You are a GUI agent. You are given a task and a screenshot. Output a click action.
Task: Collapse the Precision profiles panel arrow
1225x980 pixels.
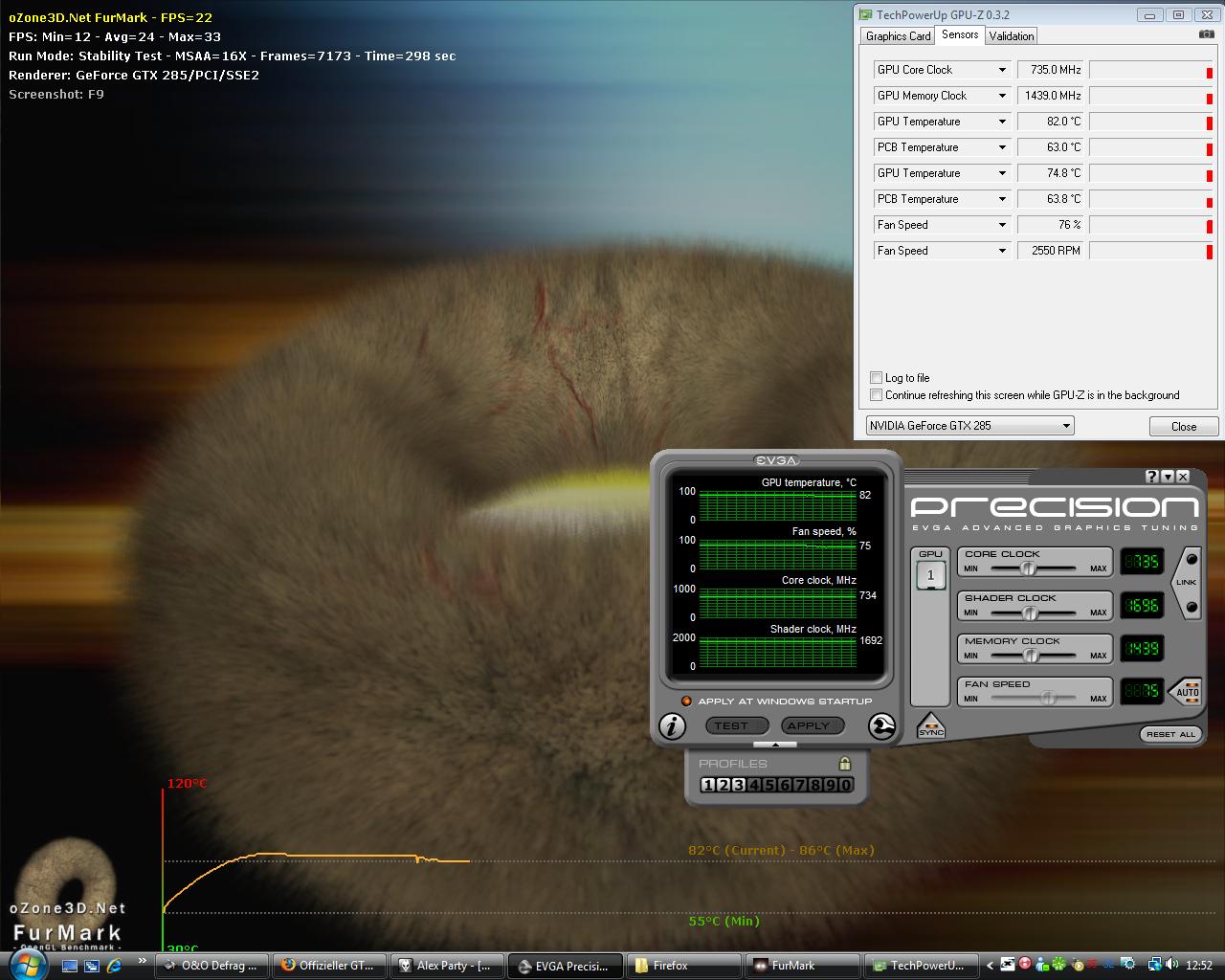776,745
